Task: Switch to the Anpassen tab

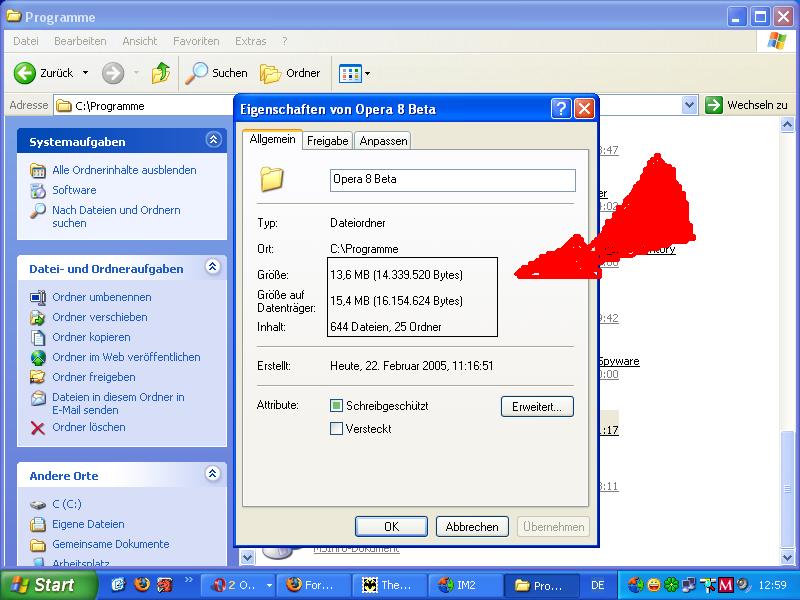Action: (383, 141)
